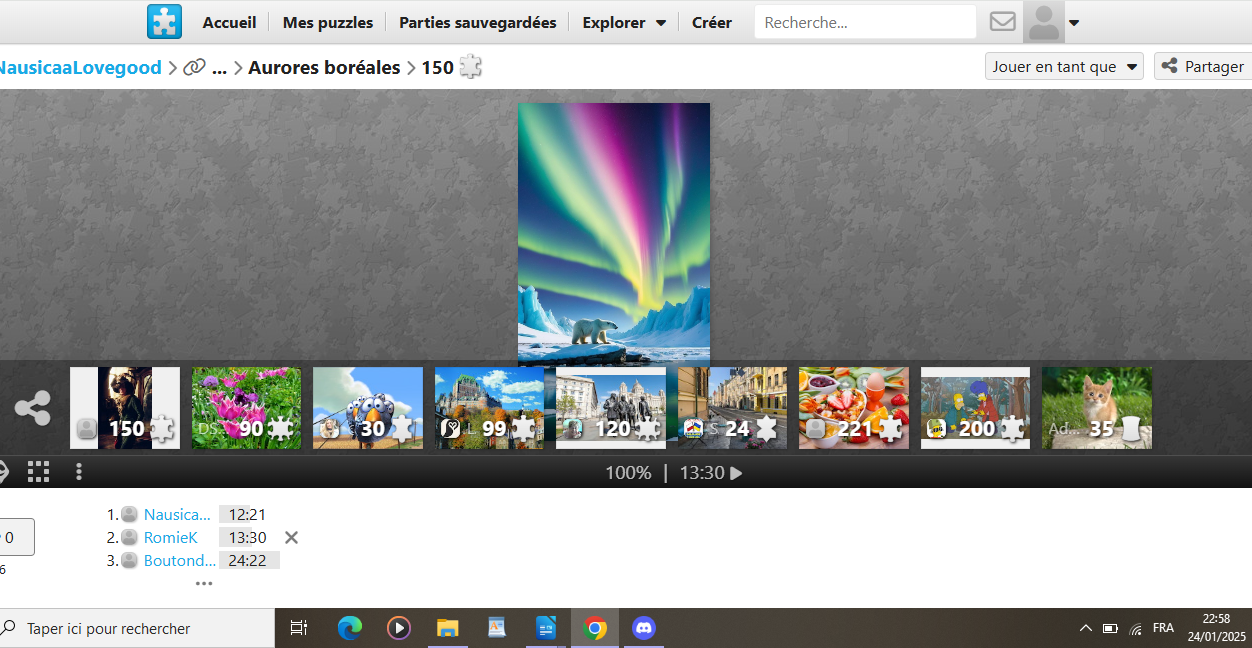The height and width of the screenshot is (648, 1252).
Task: Open the 200-piece Simpsons puzzle thumbnail
Action: (975, 408)
